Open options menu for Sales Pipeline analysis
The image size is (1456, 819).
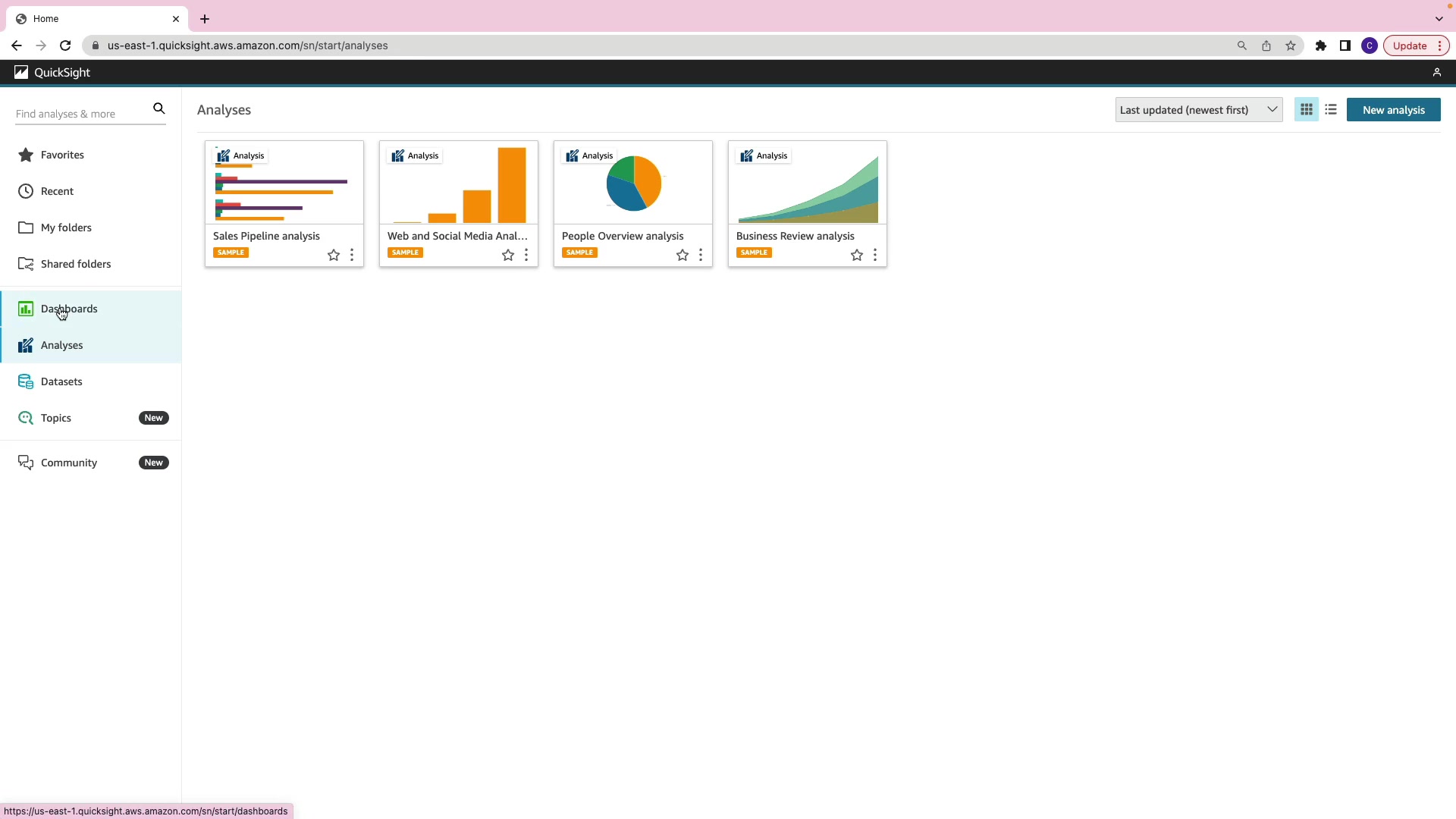[352, 255]
